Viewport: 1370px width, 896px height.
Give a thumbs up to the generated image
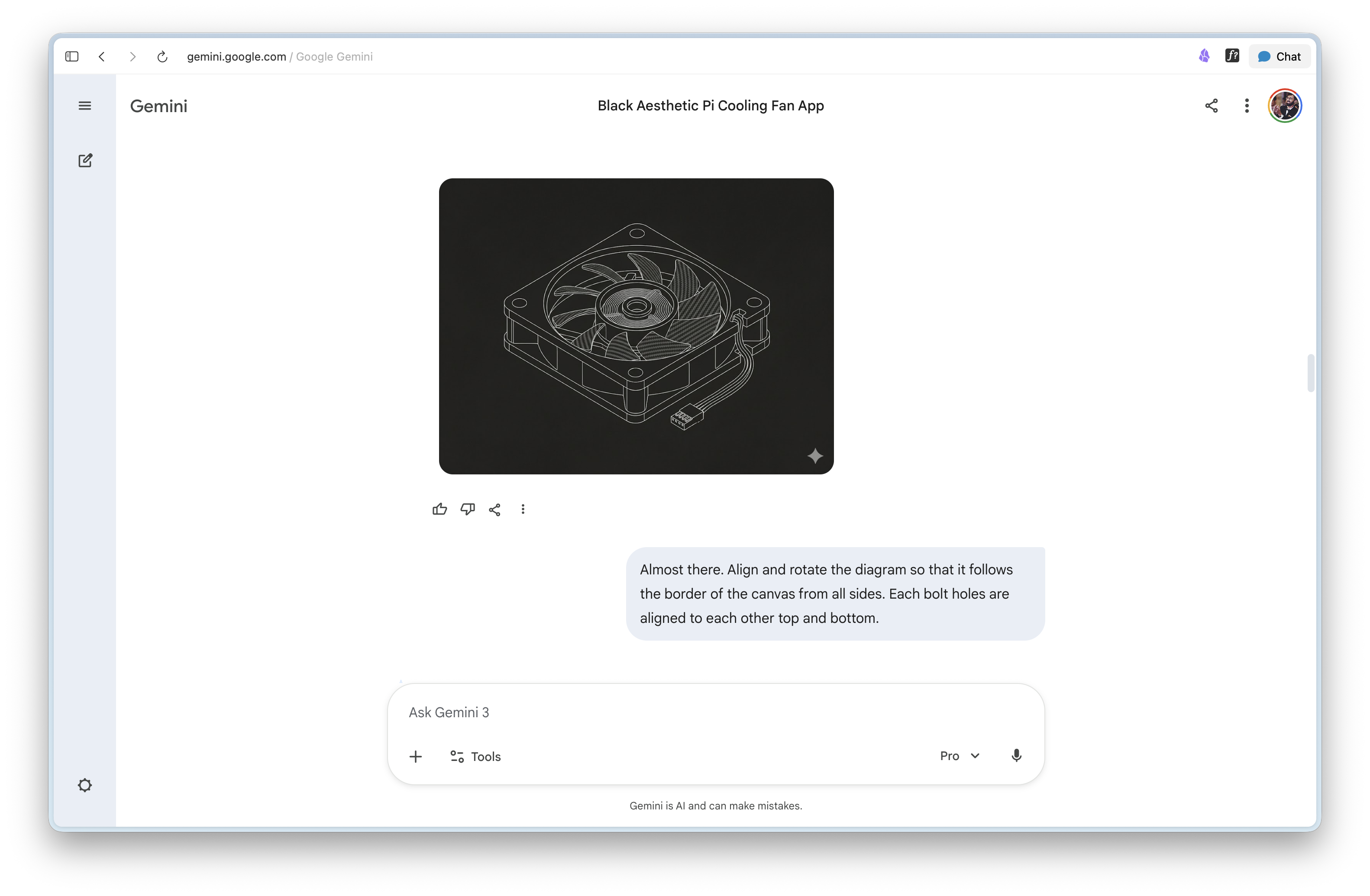(439, 509)
